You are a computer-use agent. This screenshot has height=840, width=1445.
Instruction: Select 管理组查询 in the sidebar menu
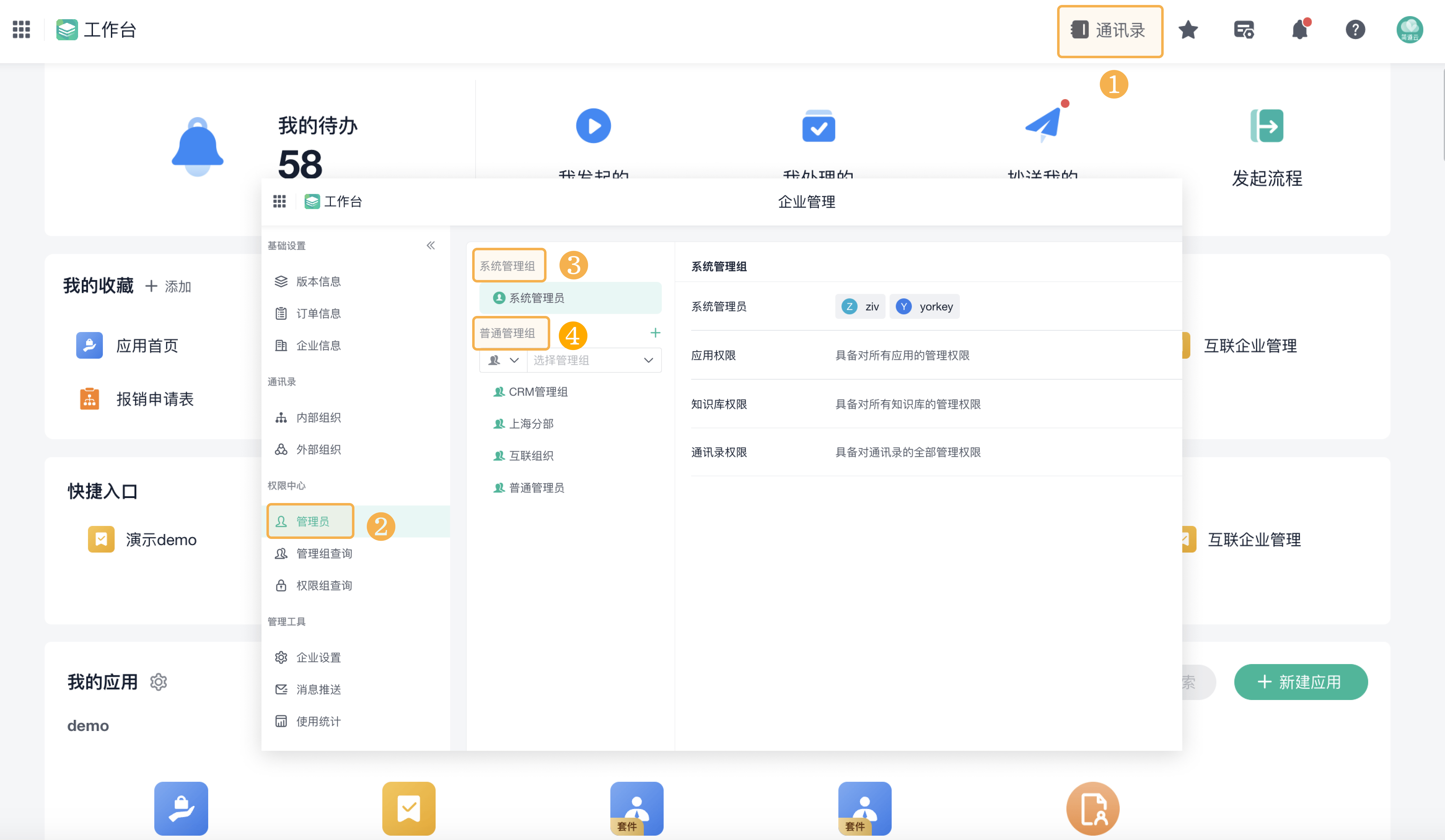point(323,553)
